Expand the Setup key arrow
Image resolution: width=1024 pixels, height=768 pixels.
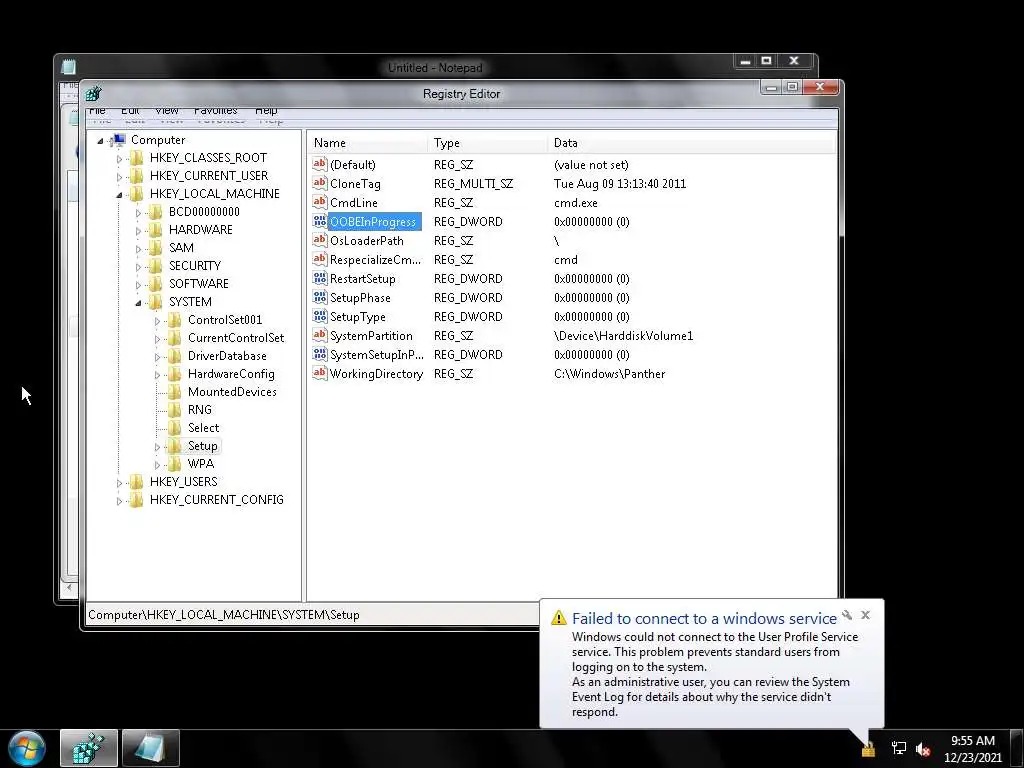tap(157, 447)
